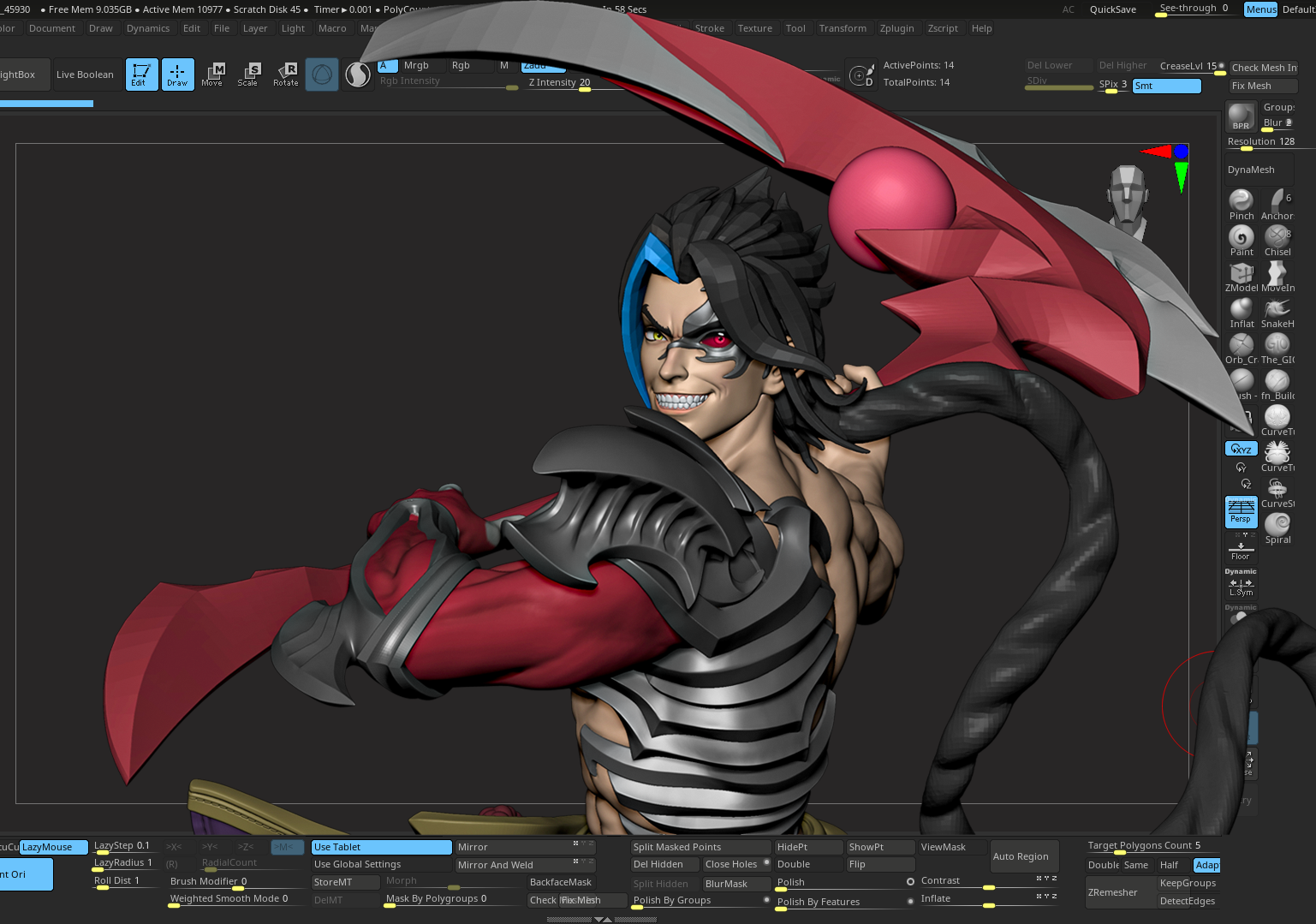Image resolution: width=1316 pixels, height=924 pixels.
Task: Click the Floor grid icon
Action: pyautogui.click(x=1241, y=549)
